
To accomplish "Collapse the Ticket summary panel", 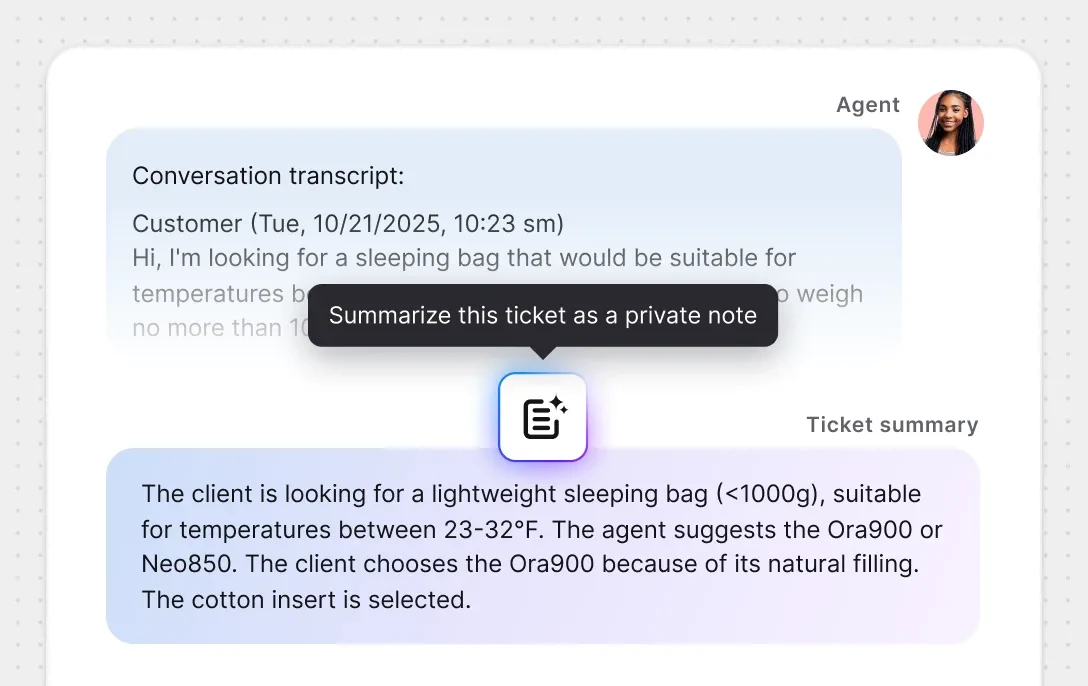I will click(892, 424).
